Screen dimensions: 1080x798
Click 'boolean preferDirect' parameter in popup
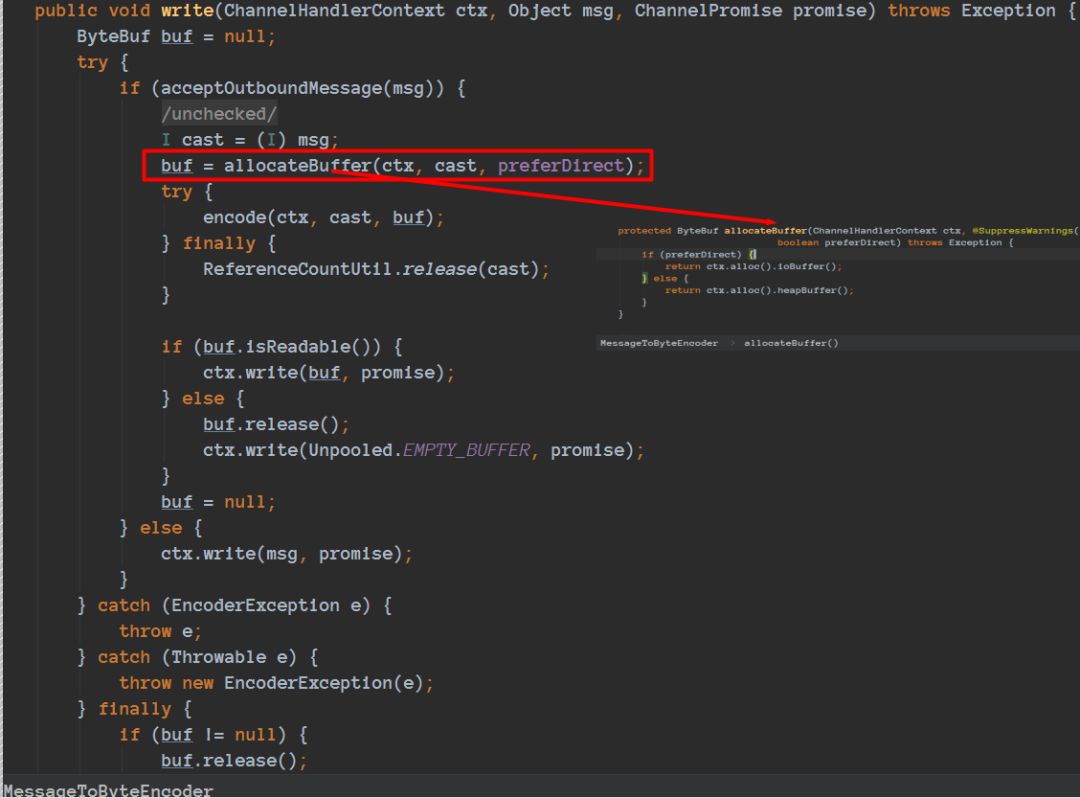point(836,242)
